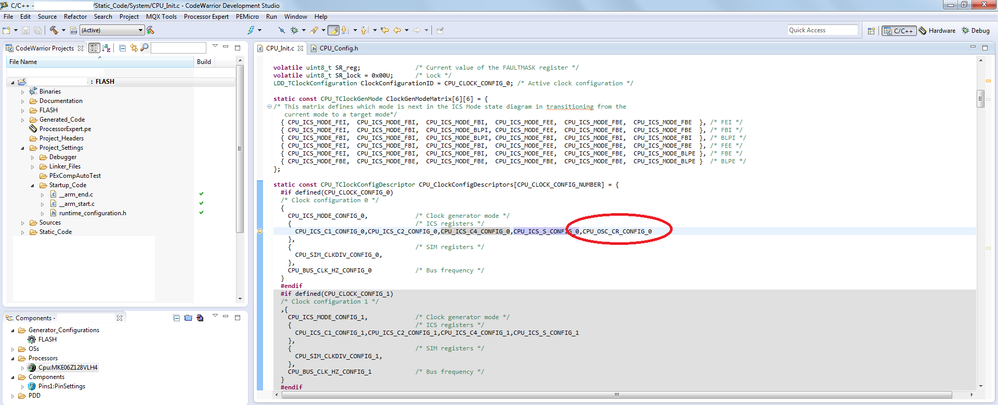The height and width of the screenshot is (405, 998).
Task: Collapse the Startup_Code folder
Action: click(x=33, y=185)
